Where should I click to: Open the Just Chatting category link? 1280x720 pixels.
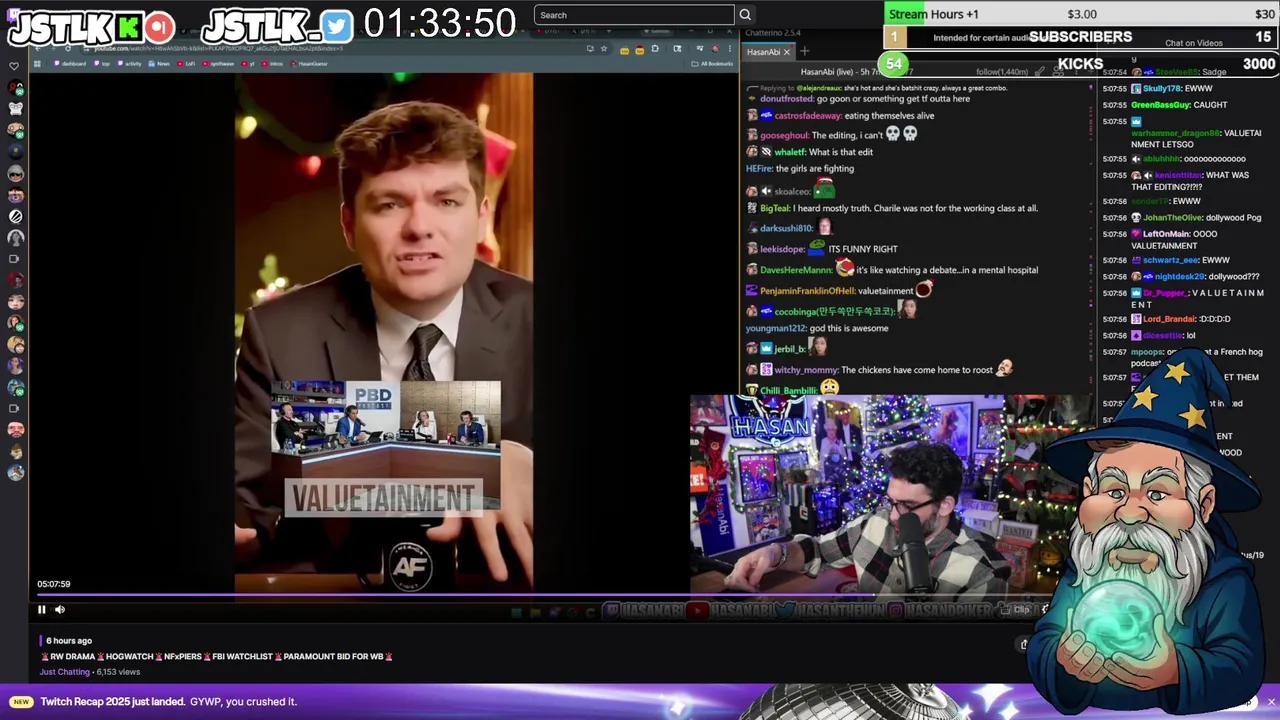tap(65, 672)
